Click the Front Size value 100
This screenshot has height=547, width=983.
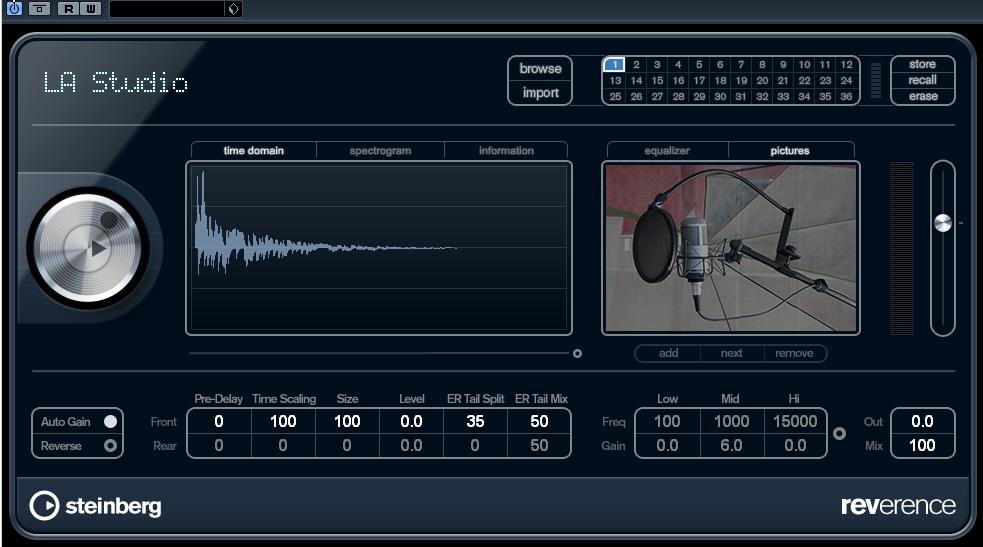[347, 422]
